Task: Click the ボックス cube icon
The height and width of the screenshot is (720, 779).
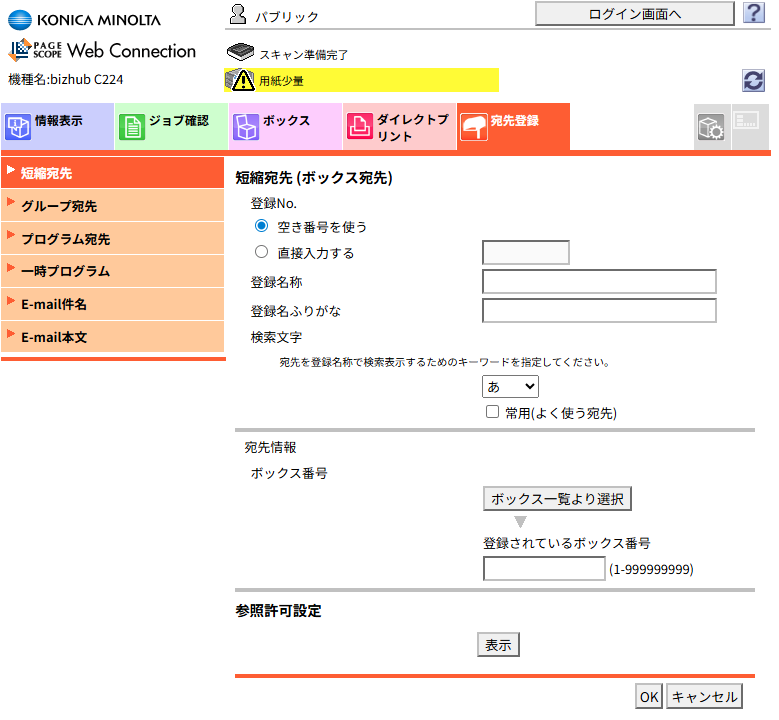Action: click(246, 127)
